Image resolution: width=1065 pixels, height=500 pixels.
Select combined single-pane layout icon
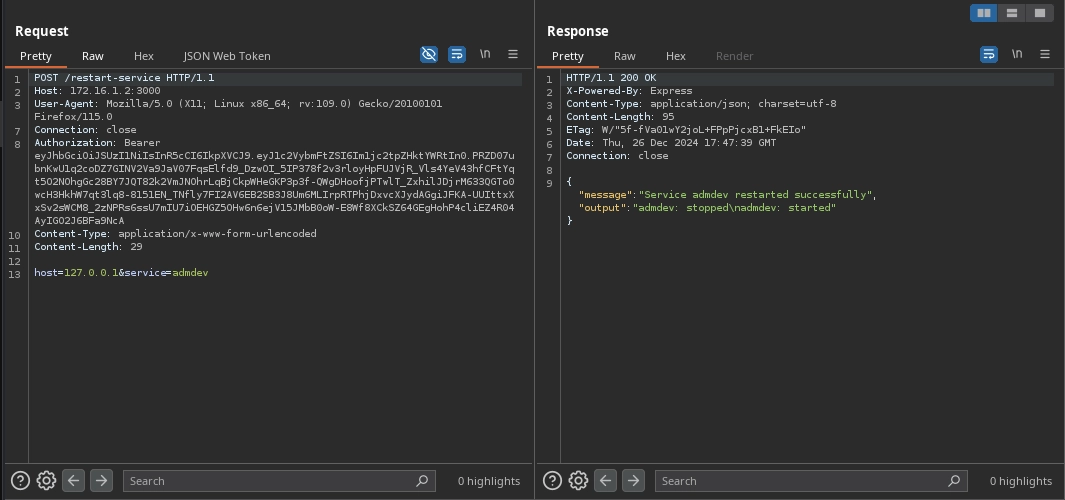point(1040,13)
